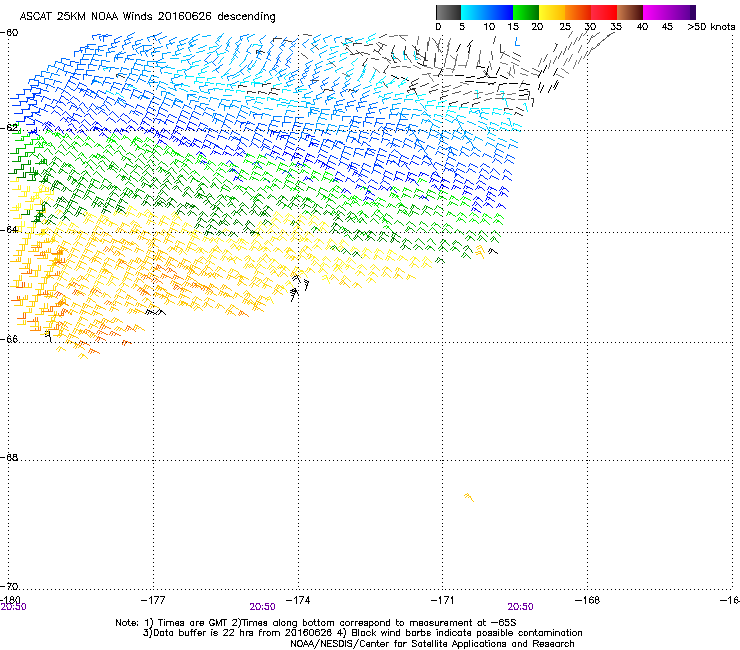The height and width of the screenshot is (650, 740).
Task: Click the '-174' longitude axis label
Action: pyautogui.click(x=298, y=600)
